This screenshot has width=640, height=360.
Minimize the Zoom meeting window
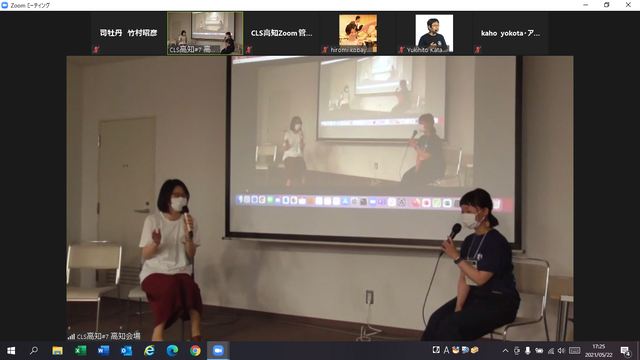click(586, 5)
